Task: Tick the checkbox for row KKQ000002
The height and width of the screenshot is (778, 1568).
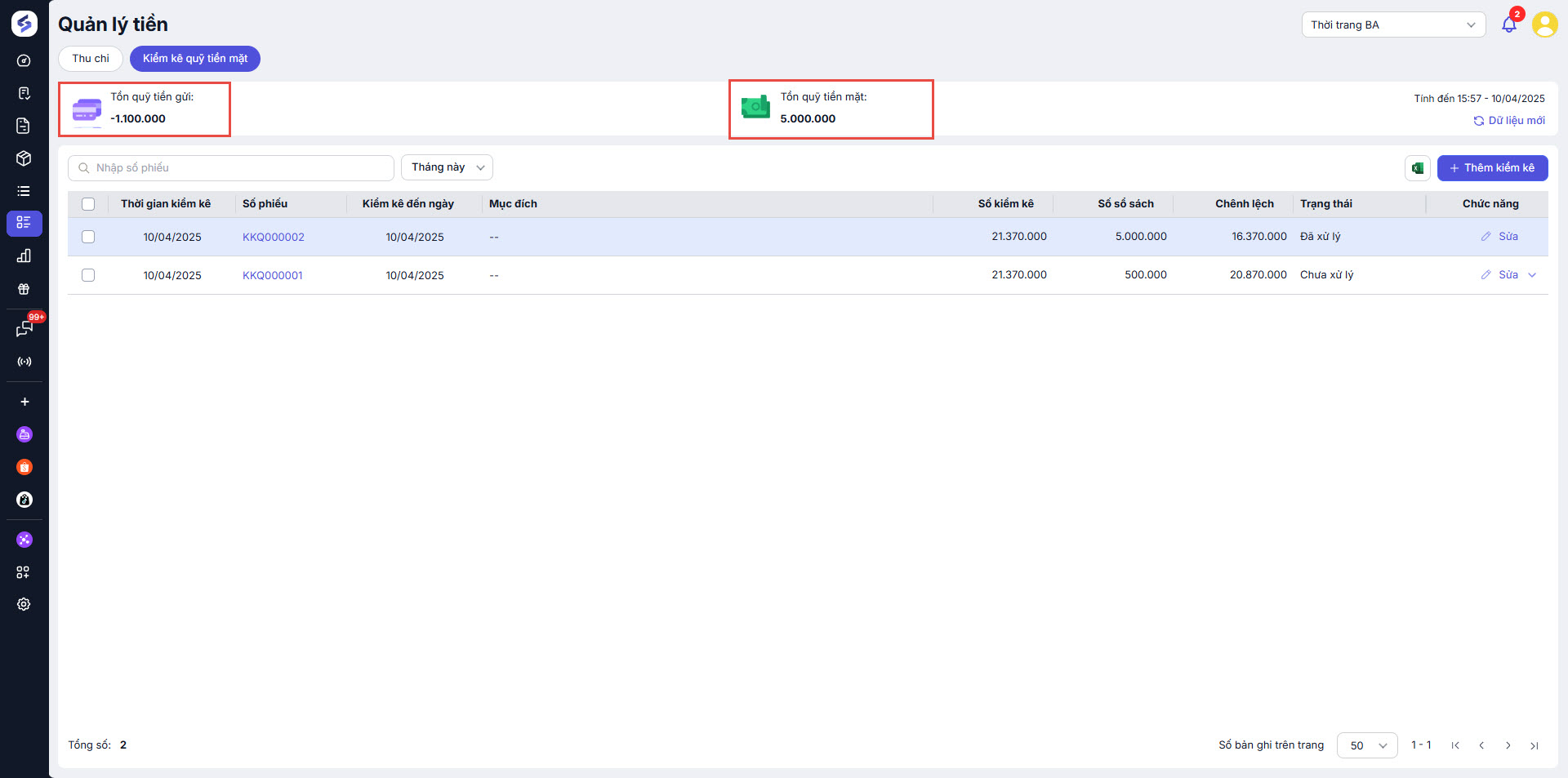Action: point(88,237)
